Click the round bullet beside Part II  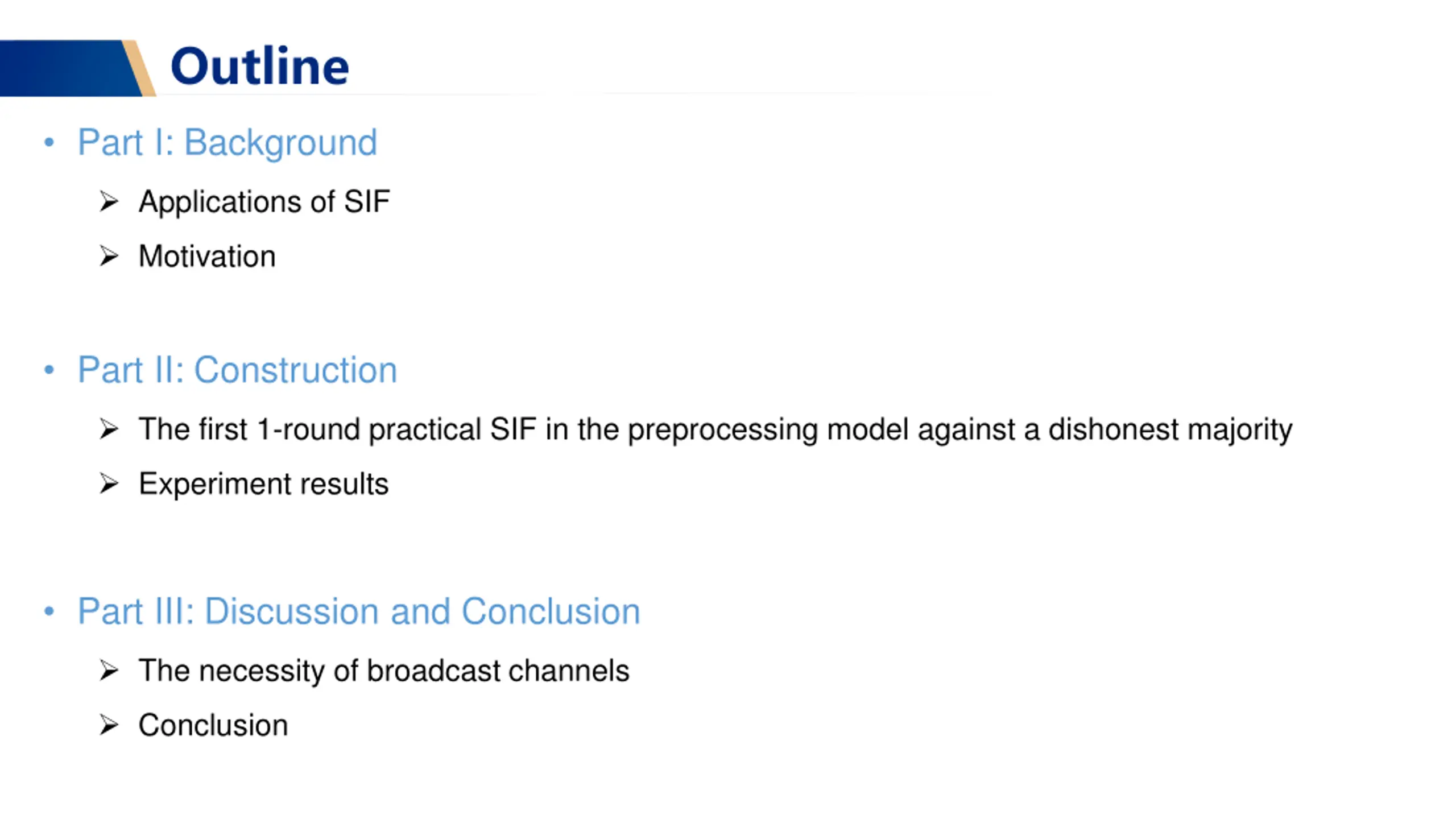point(49,370)
